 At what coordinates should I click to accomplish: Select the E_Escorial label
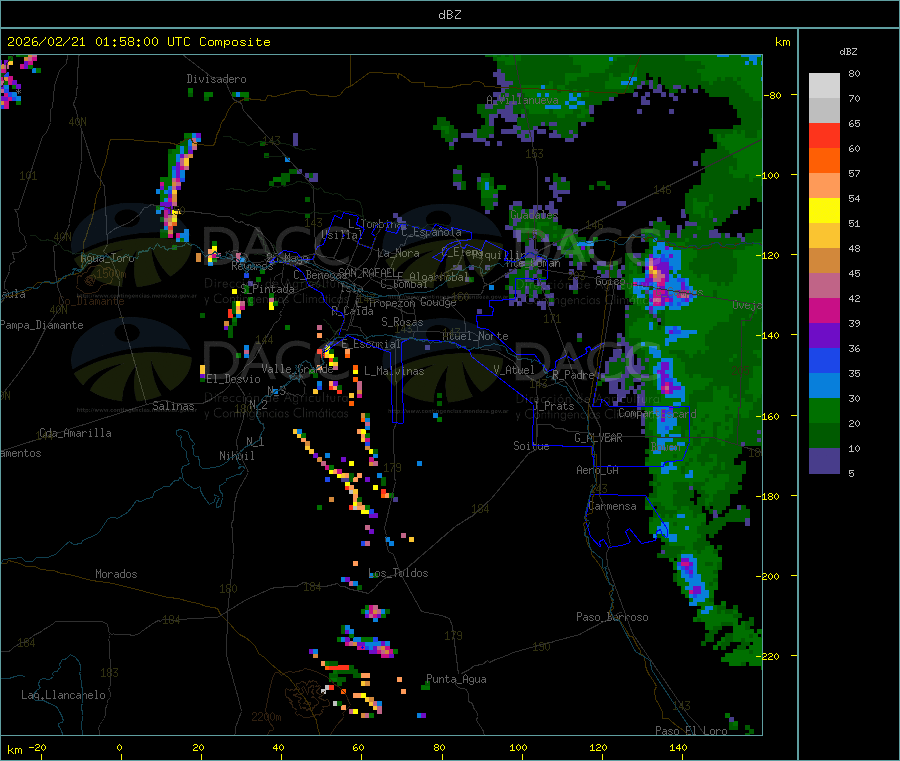click(371, 344)
